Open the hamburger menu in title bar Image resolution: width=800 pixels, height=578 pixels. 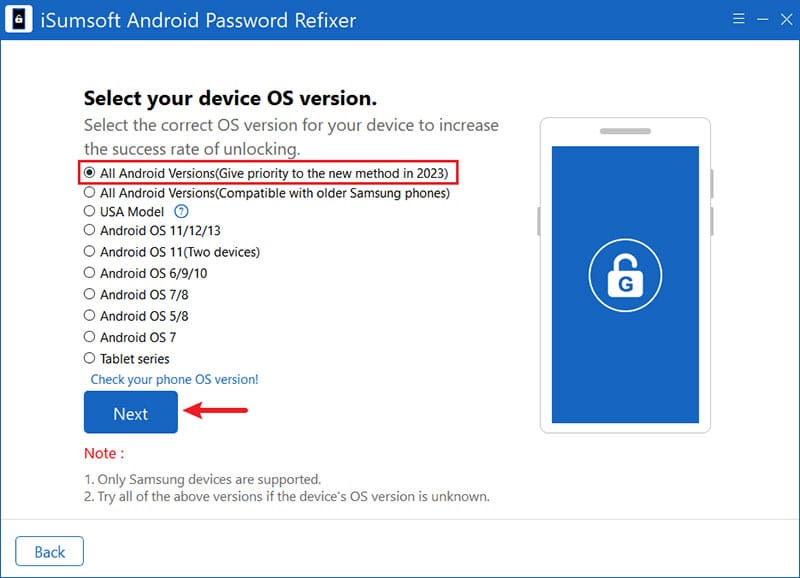pyautogui.click(x=738, y=18)
